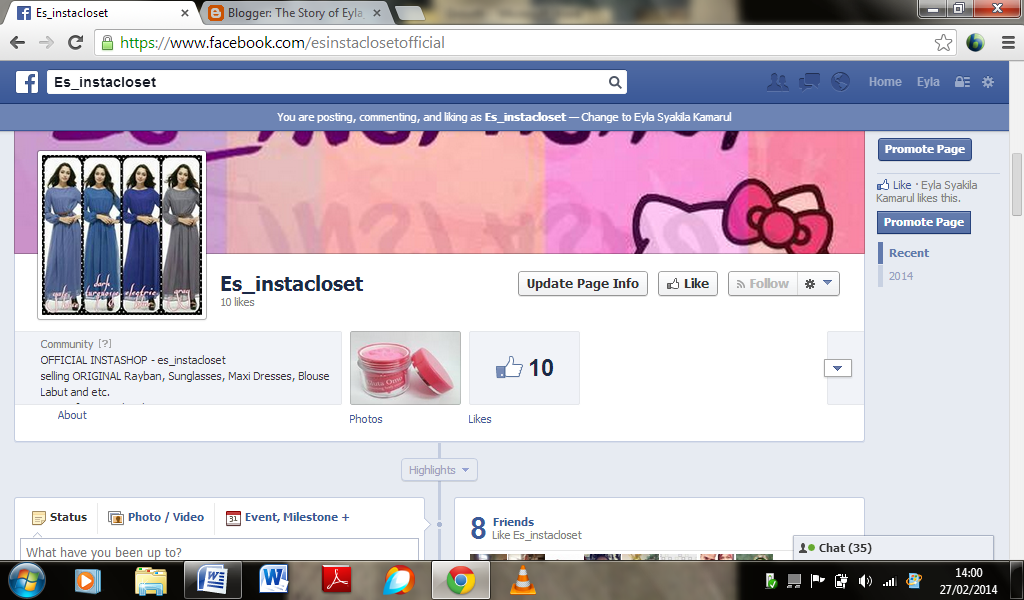Open the About link
Viewport: 1024px width, 600px height.
[x=72, y=415]
